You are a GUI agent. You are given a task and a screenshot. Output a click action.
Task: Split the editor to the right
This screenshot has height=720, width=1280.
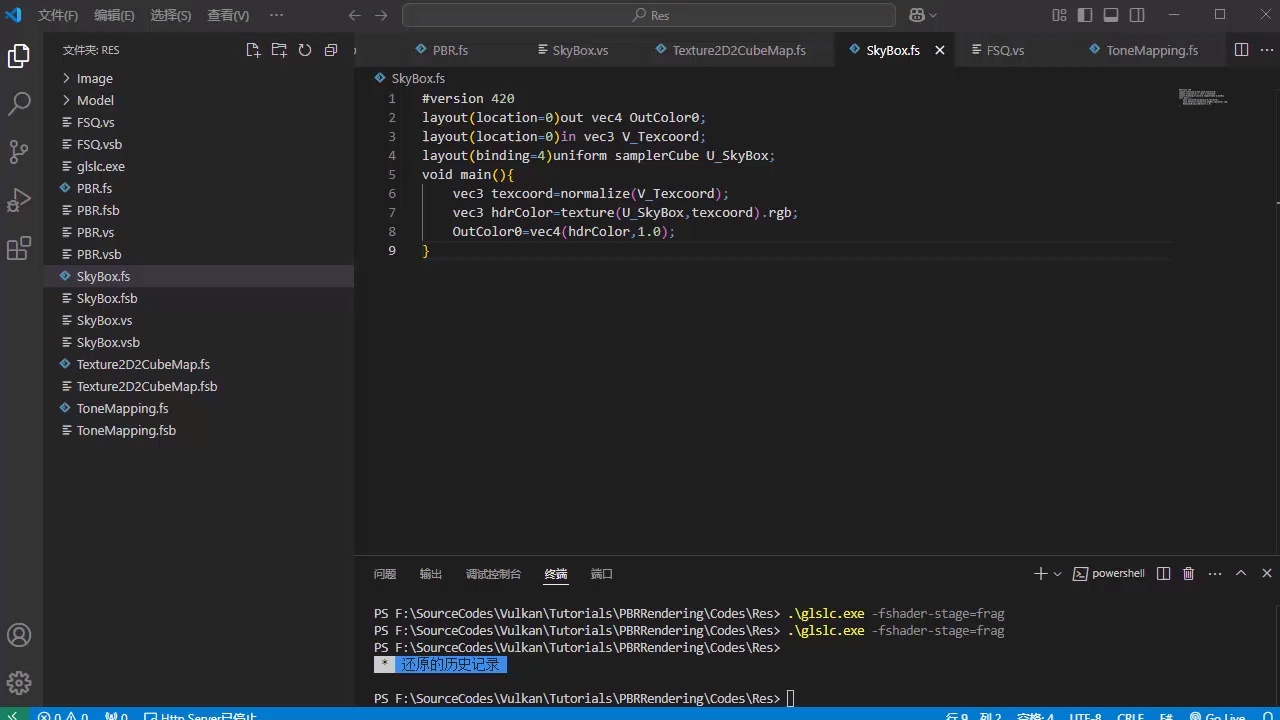(1241, 50)
